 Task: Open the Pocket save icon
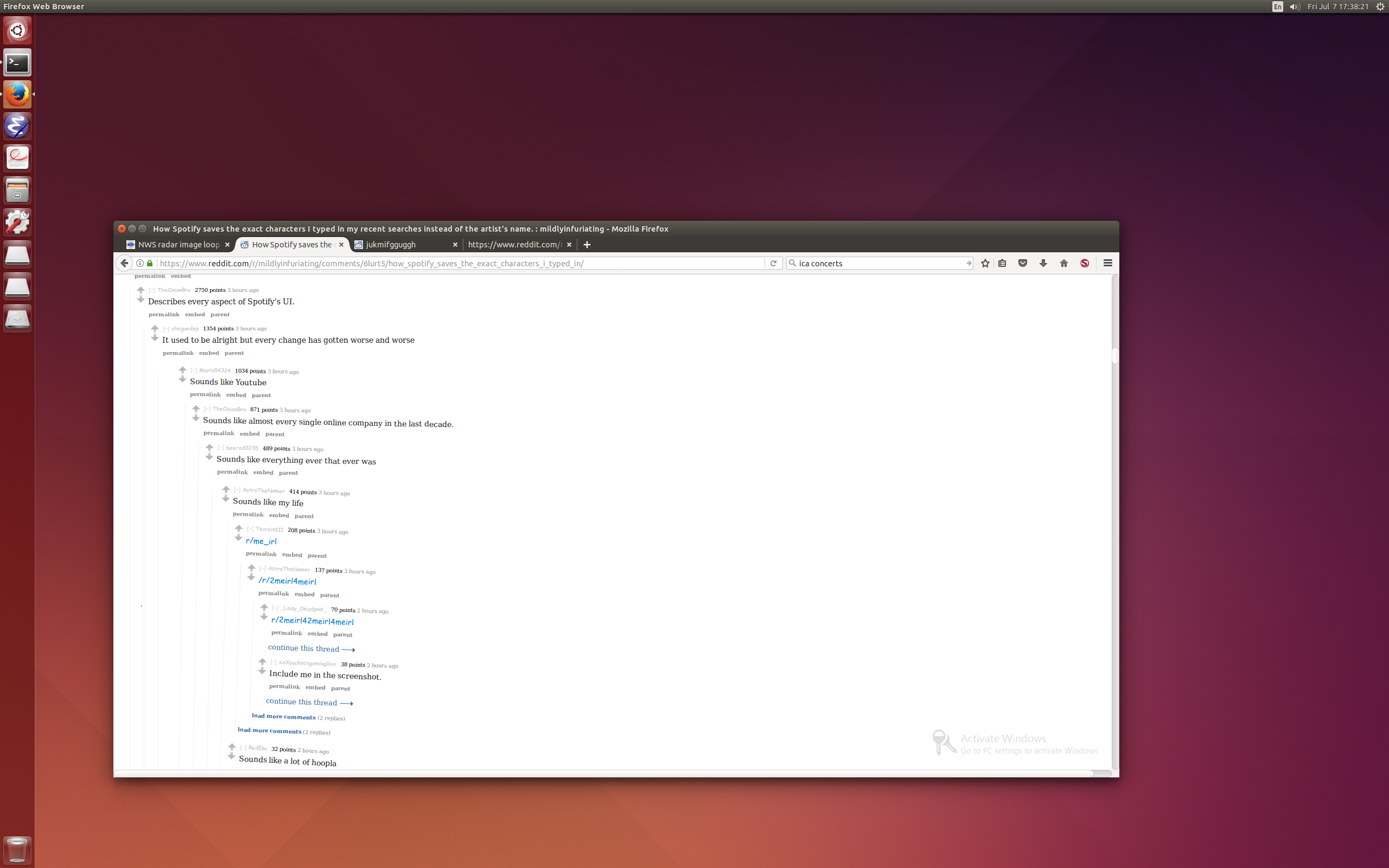point(1022,263)
